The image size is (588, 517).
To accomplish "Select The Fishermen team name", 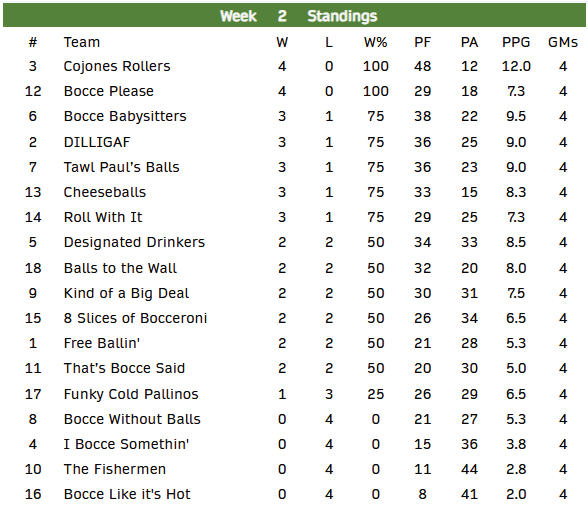I will (115, 469).
